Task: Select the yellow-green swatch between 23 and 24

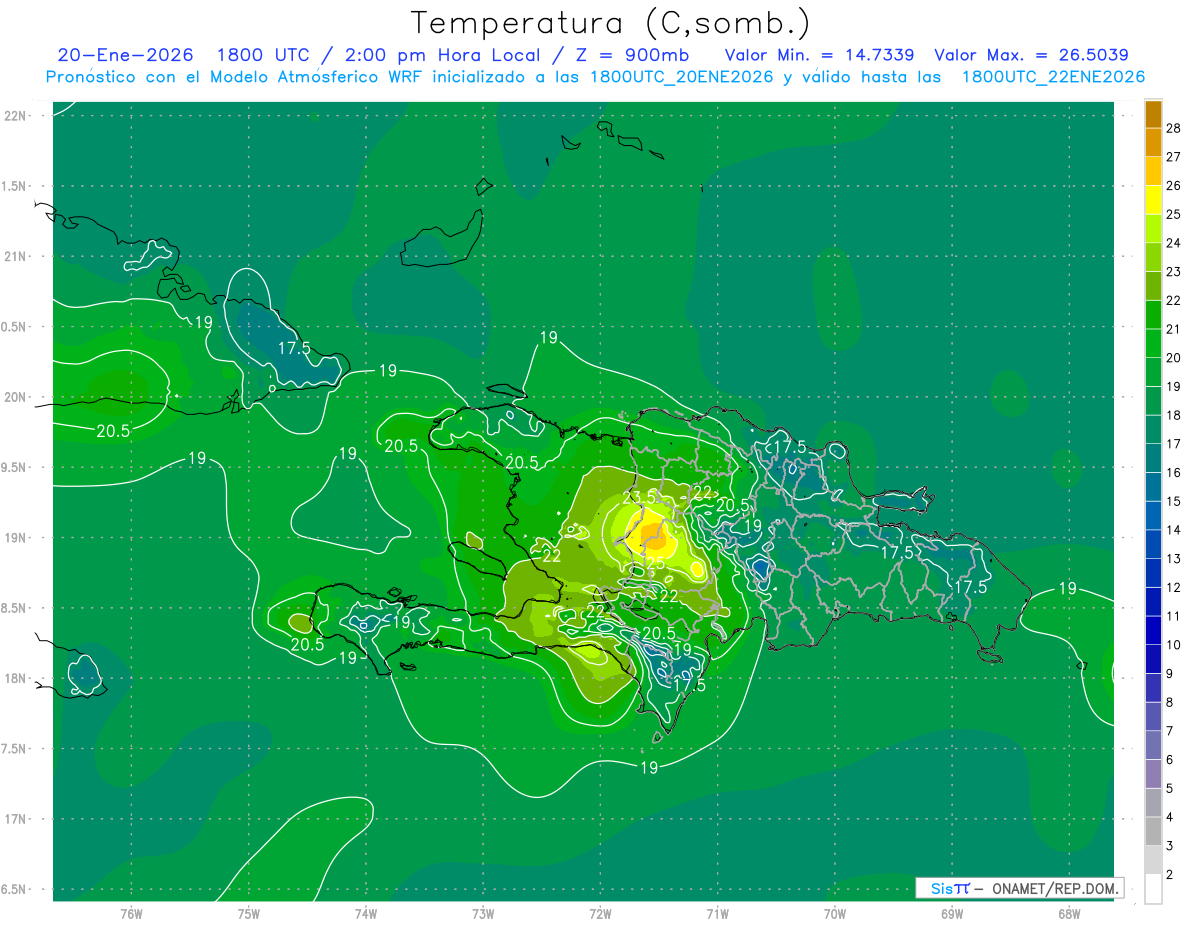Action: (x=1153, y=257)
